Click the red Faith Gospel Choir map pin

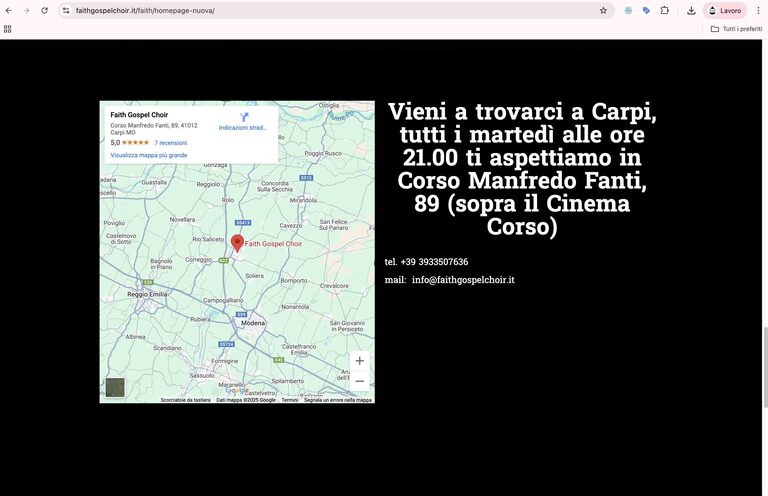(237, 243)
